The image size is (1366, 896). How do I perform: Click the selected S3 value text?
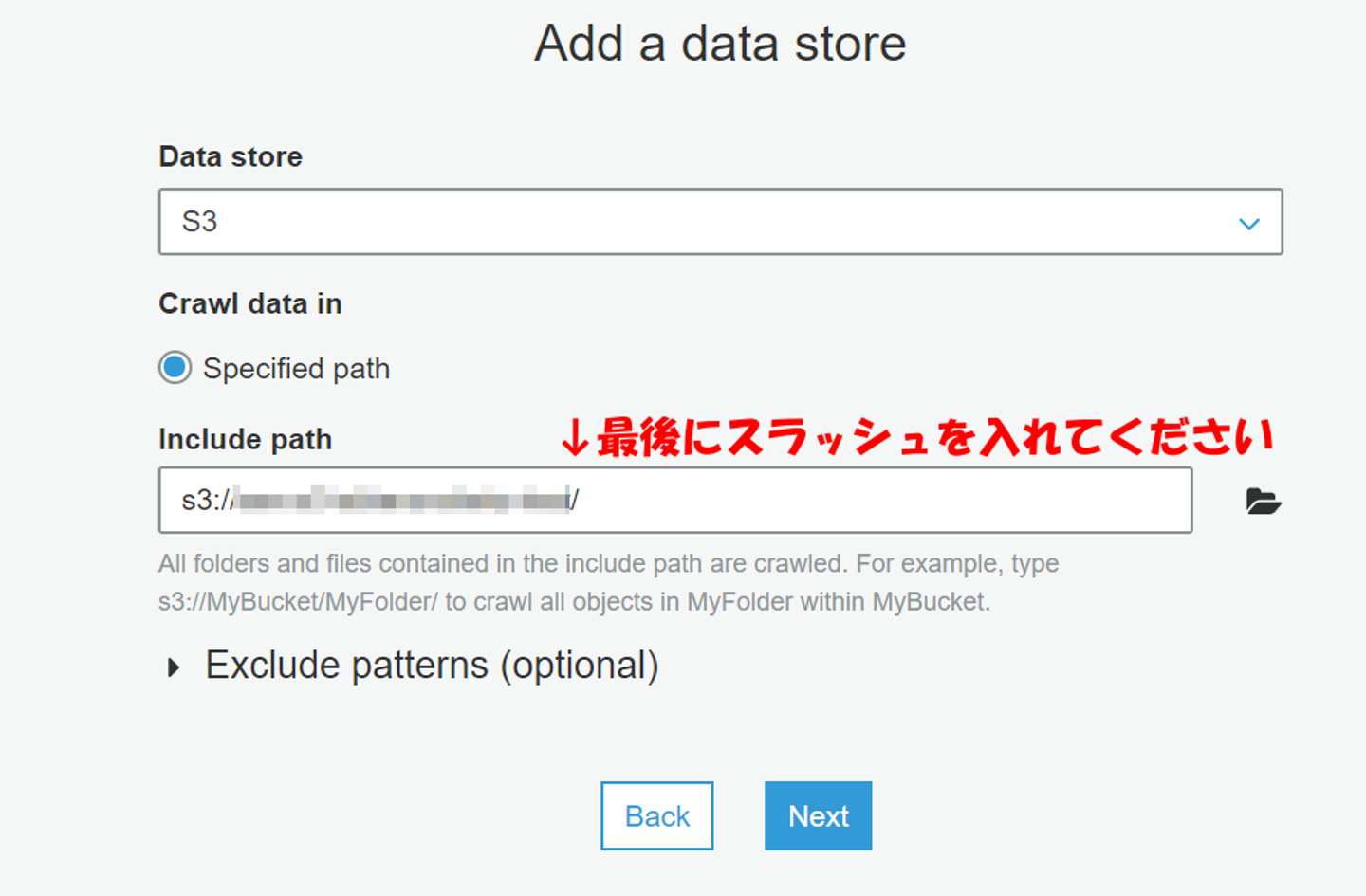coord(199,222)
